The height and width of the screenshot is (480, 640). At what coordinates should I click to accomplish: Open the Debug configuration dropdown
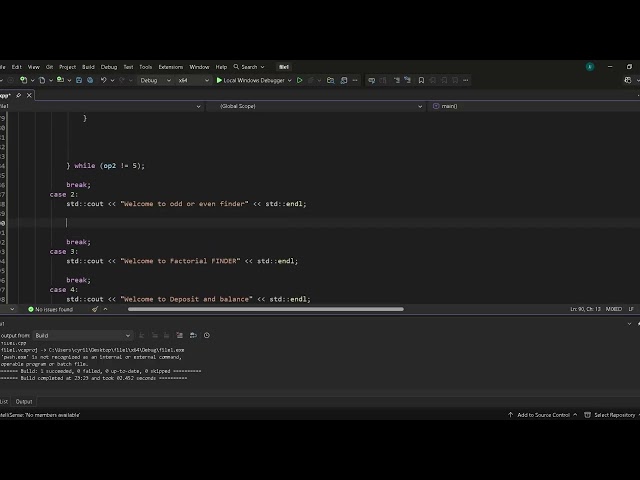[x=155, y=80]
